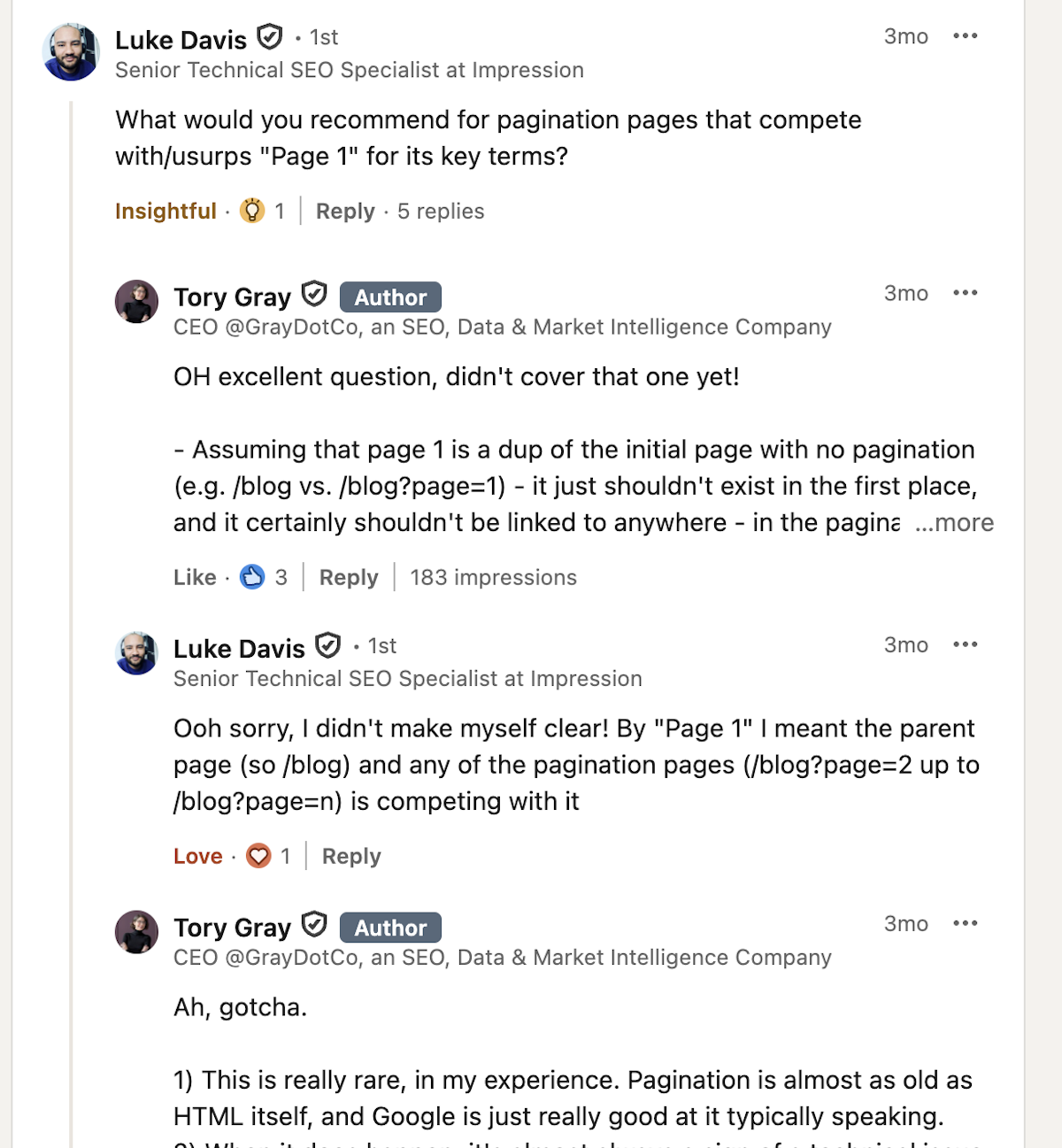
Task: Click verified badge next to Luke Davis's top name
Action: [x=270, y=37]
